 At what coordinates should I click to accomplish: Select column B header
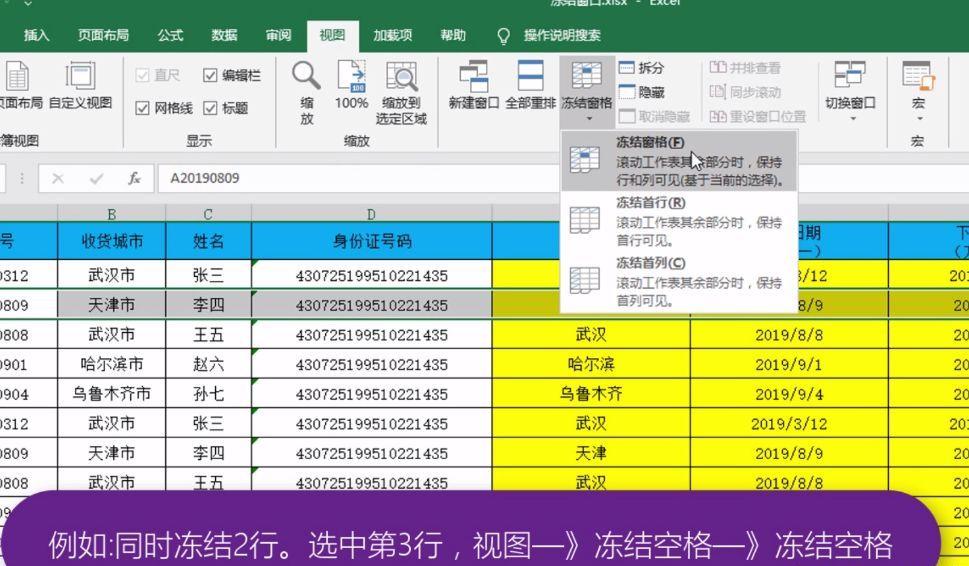(112, 214)
